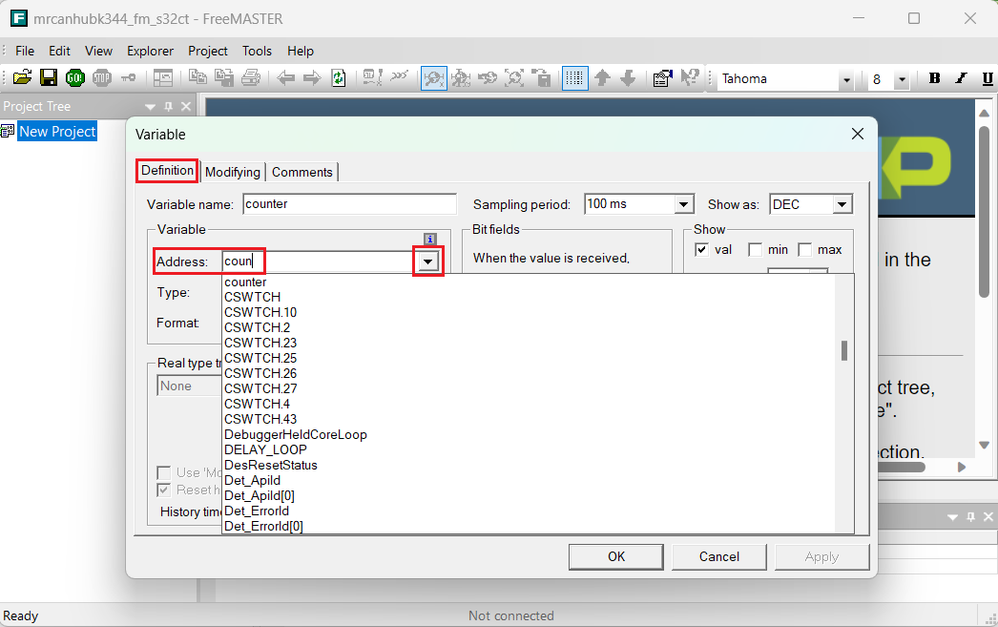
Task: Toggle italic formatting in the toolbar
Action: click(961, 78)
